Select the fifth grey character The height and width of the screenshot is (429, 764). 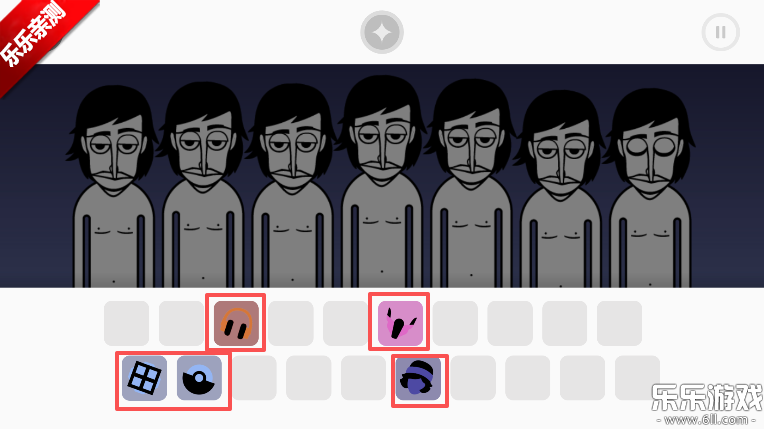click(x=471, y=184)
